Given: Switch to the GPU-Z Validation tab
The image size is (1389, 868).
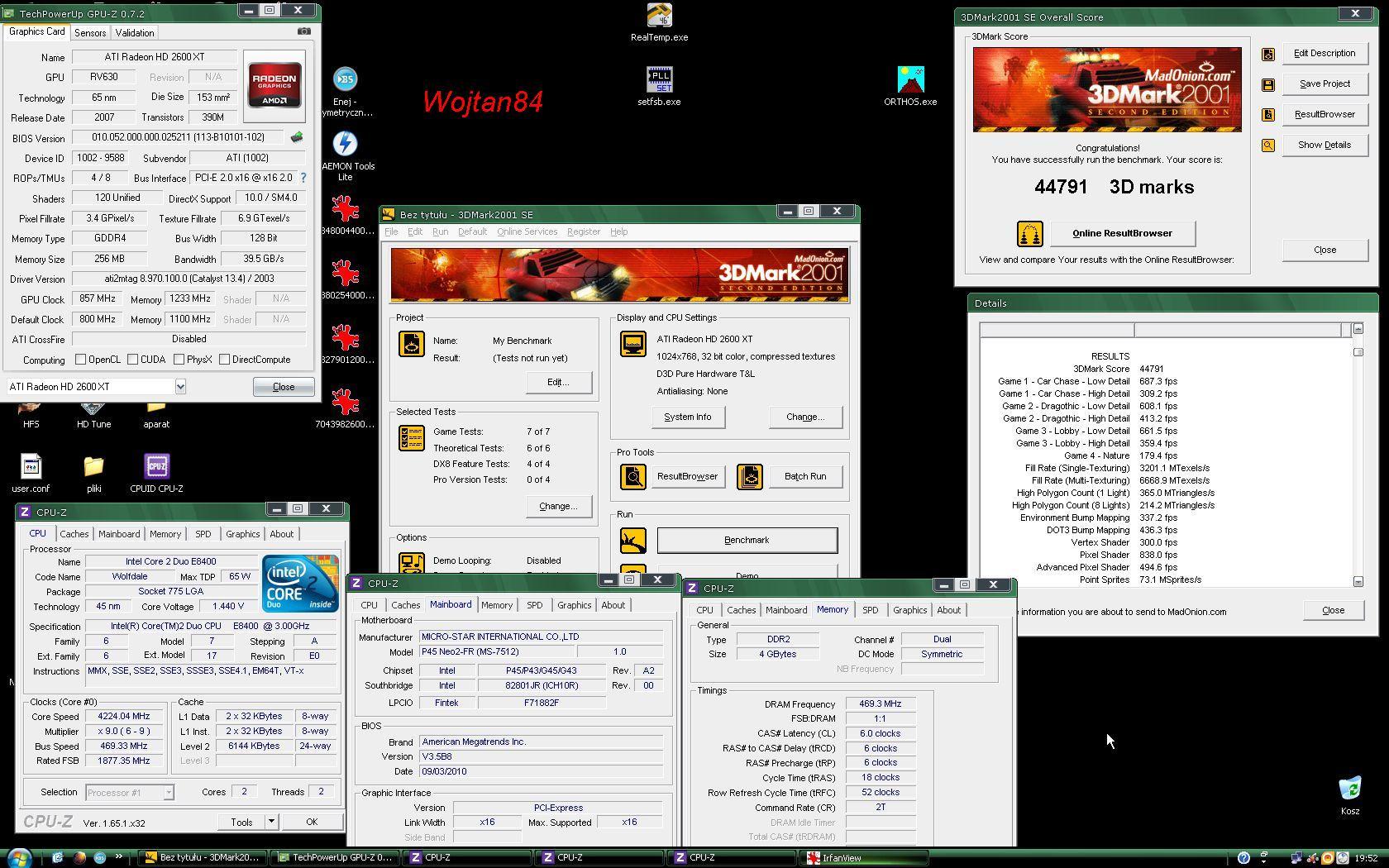Looking at the screenshot, I should [135, 33].
